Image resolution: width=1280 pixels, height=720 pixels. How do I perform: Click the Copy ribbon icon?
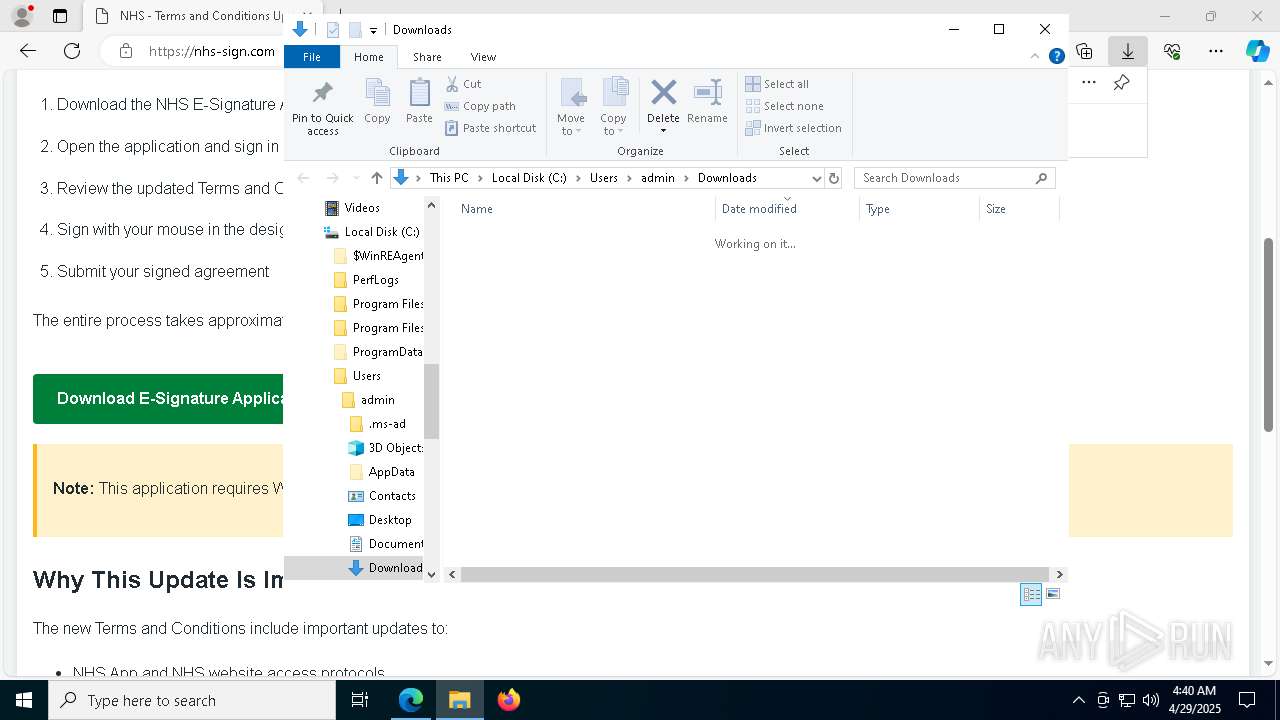point(377,102)
